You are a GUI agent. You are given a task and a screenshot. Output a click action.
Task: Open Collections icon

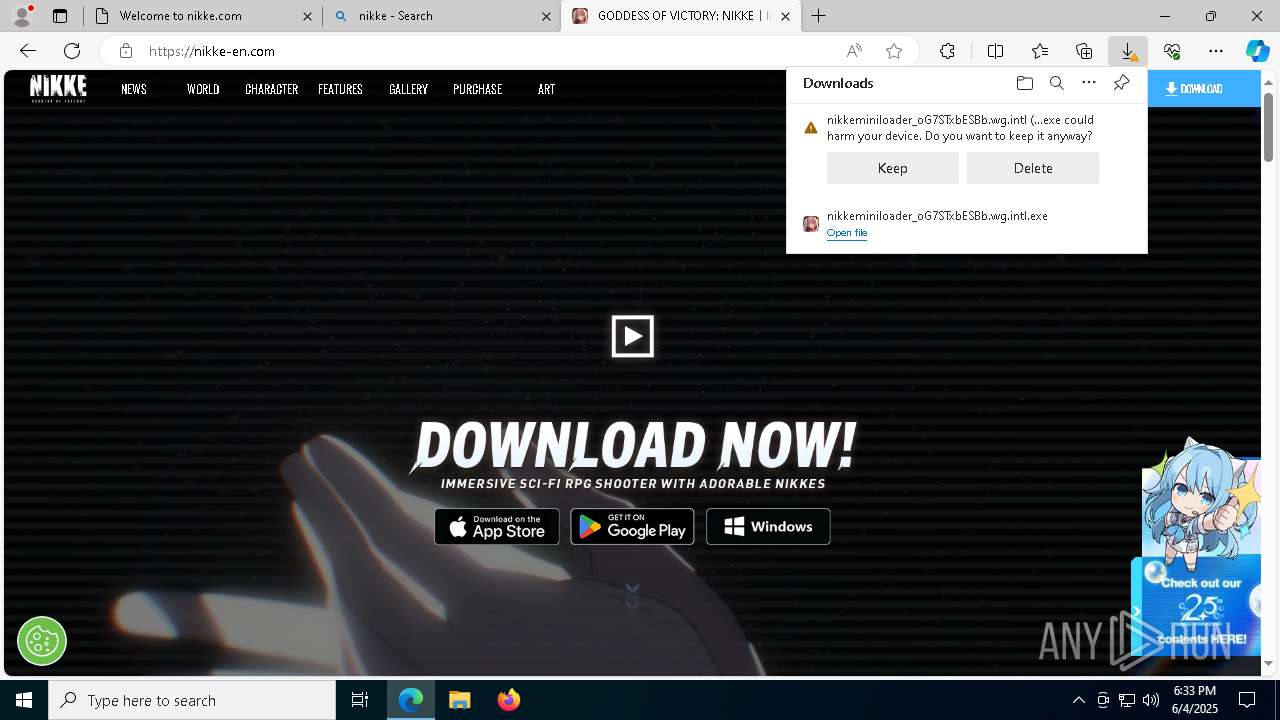pos(1084,51)
